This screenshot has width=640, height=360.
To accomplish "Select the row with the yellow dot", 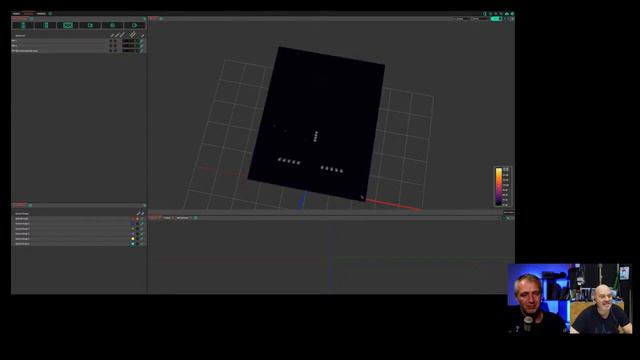I will point(79,239).
